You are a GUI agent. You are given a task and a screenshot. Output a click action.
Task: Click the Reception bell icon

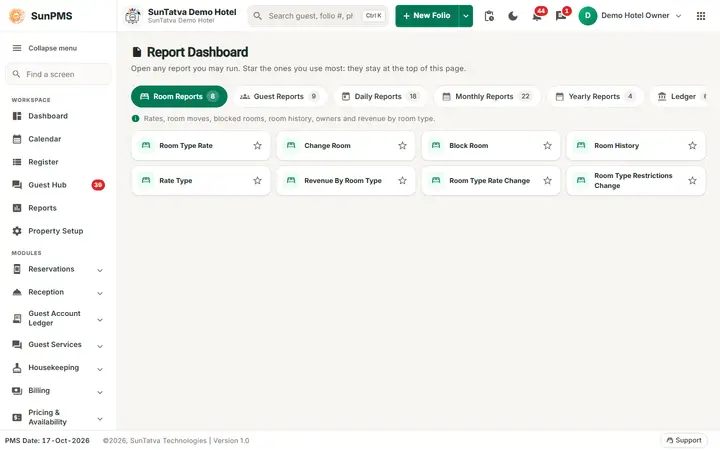click(x=17, y=292)
